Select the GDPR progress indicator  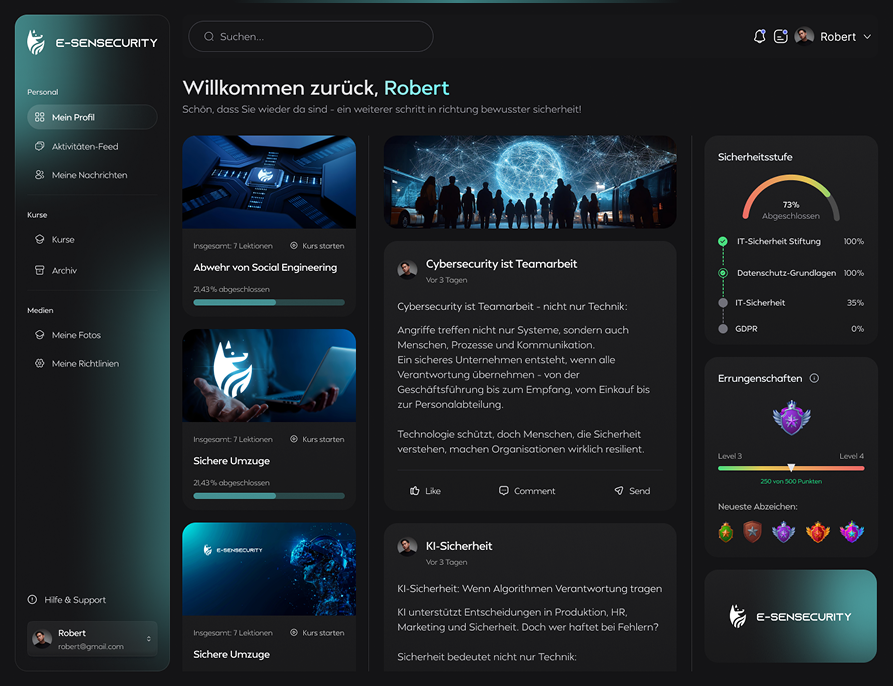(x=722, y=327)
